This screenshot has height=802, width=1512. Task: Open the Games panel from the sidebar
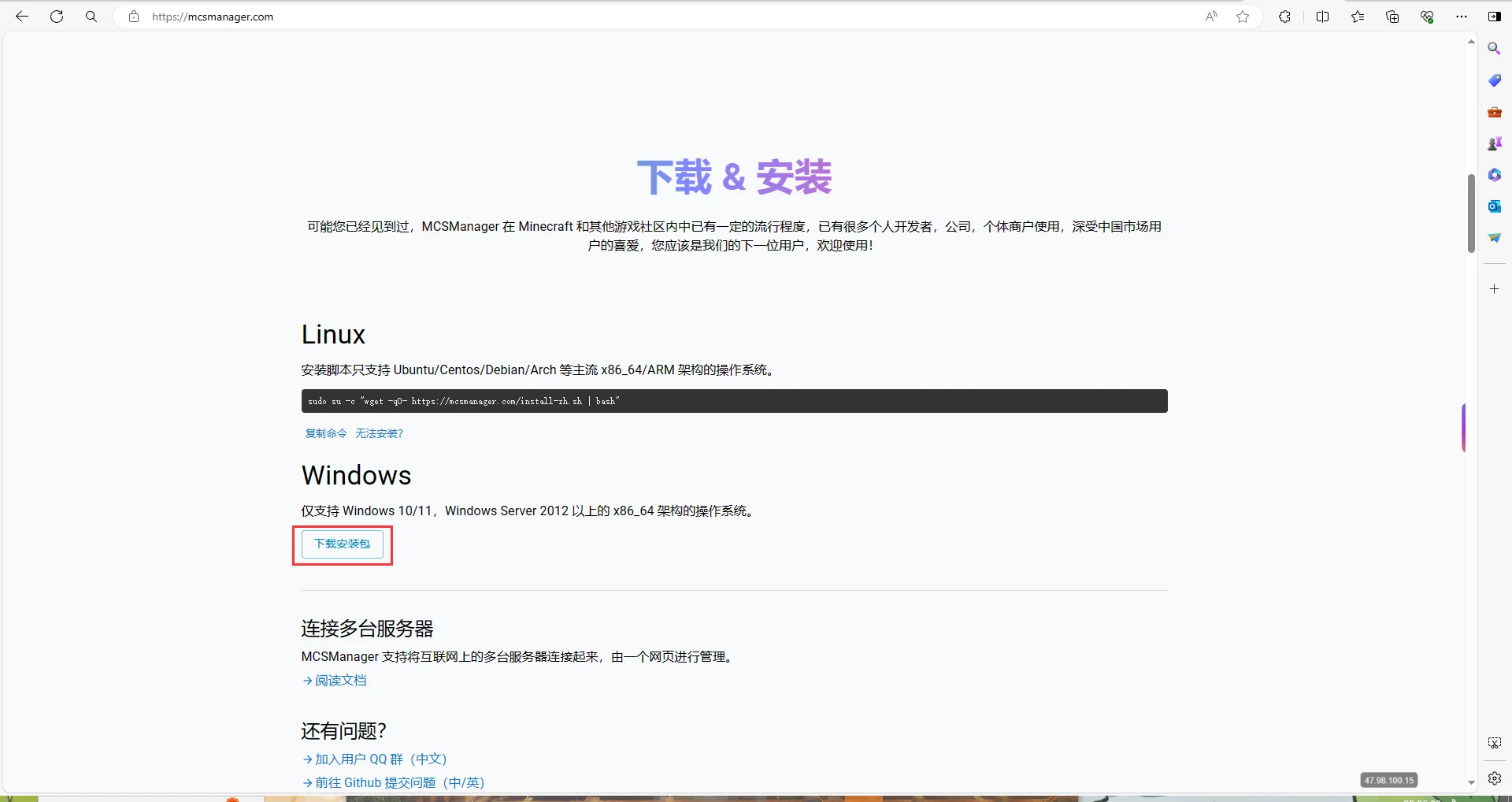tap(1495, 143)
